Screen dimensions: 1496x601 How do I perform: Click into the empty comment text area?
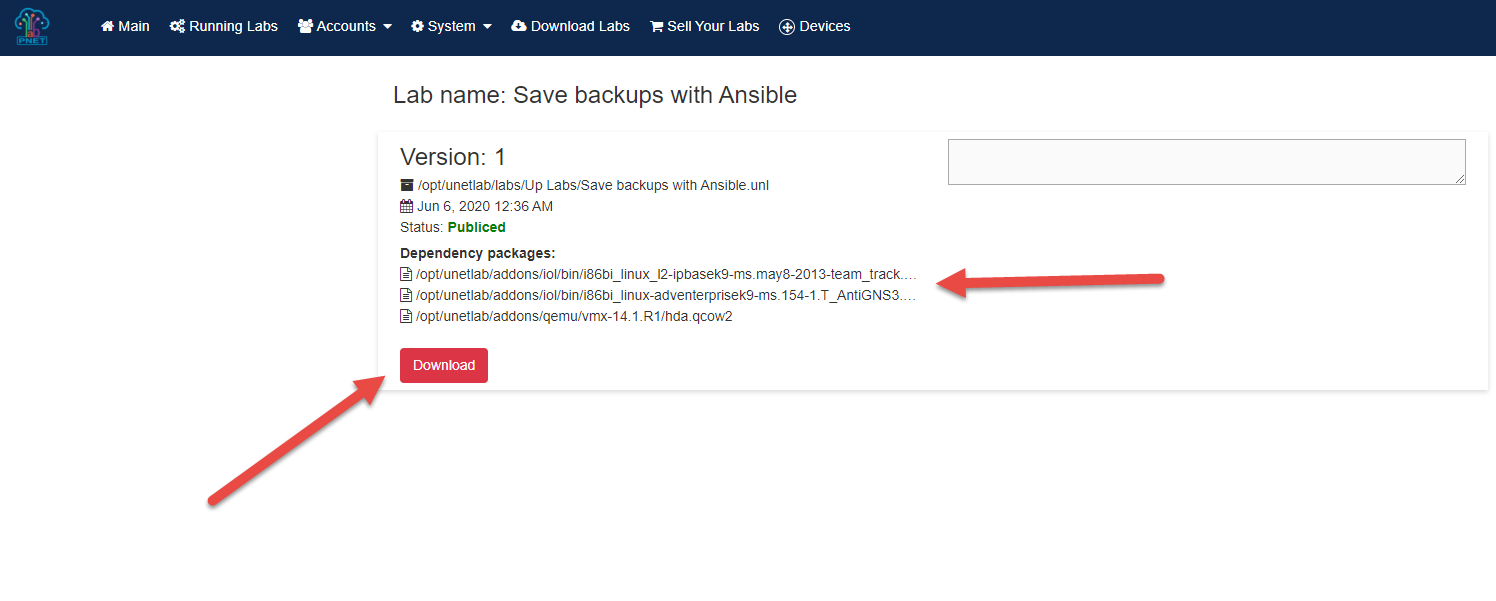coord(1207,162)
